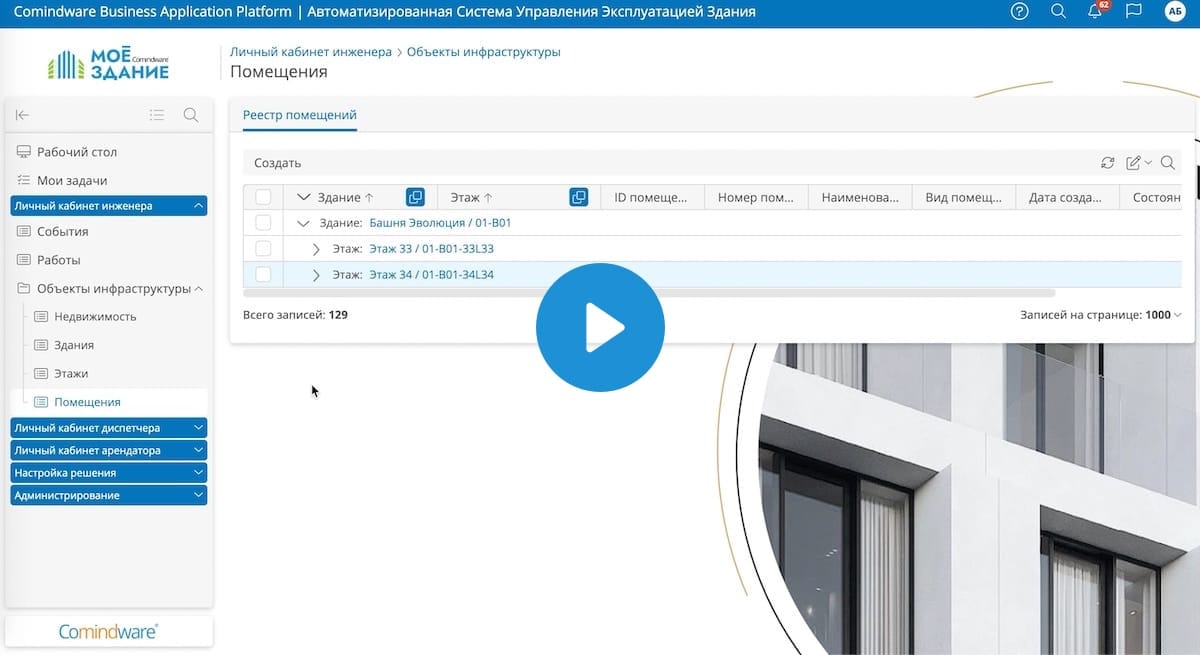Screen dimensions: 1200x655
Task: Click the Помещения list icon
Action: (41, 402)
